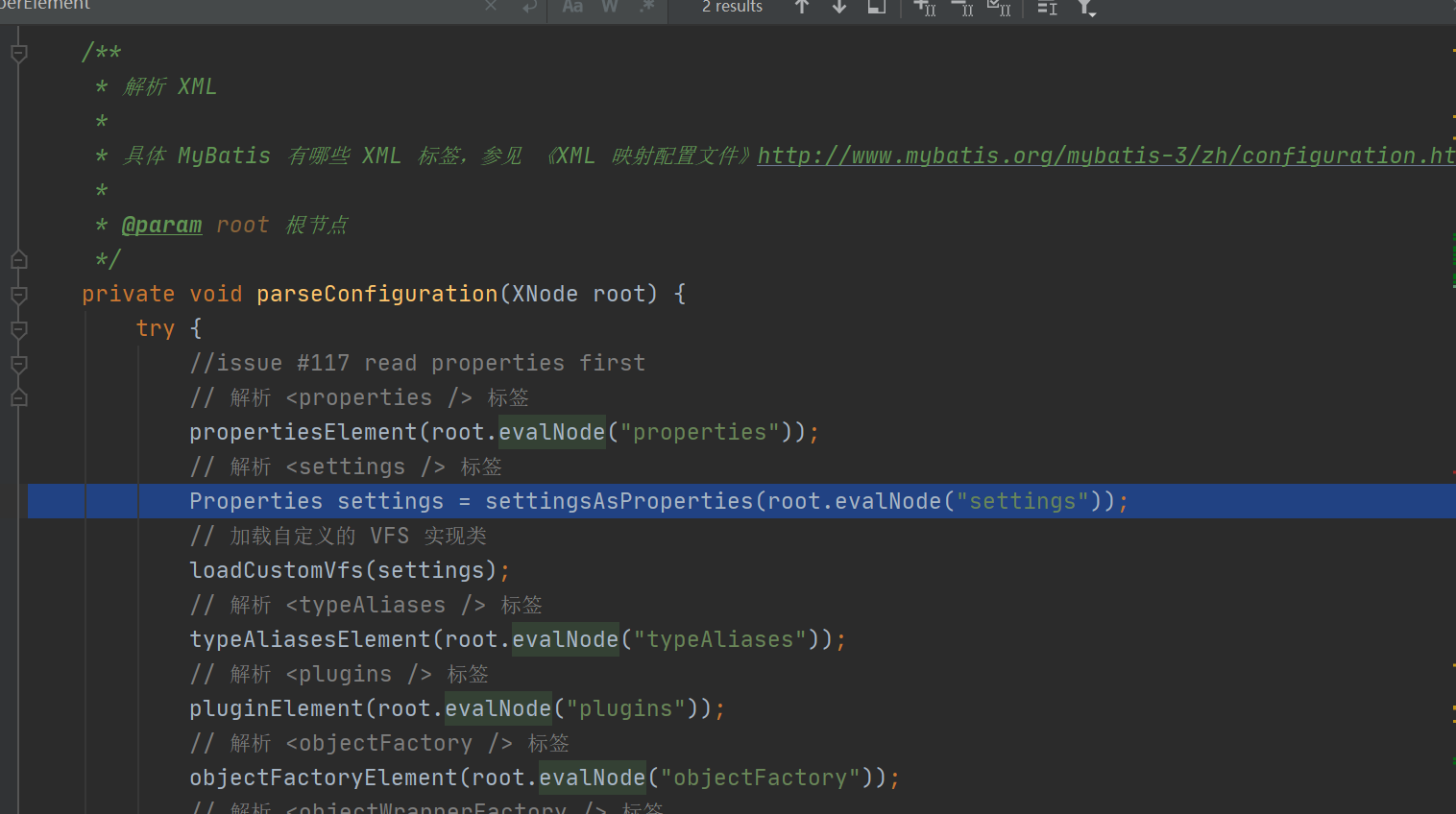Collapse the try block fold marker

(x=18, y=329)
